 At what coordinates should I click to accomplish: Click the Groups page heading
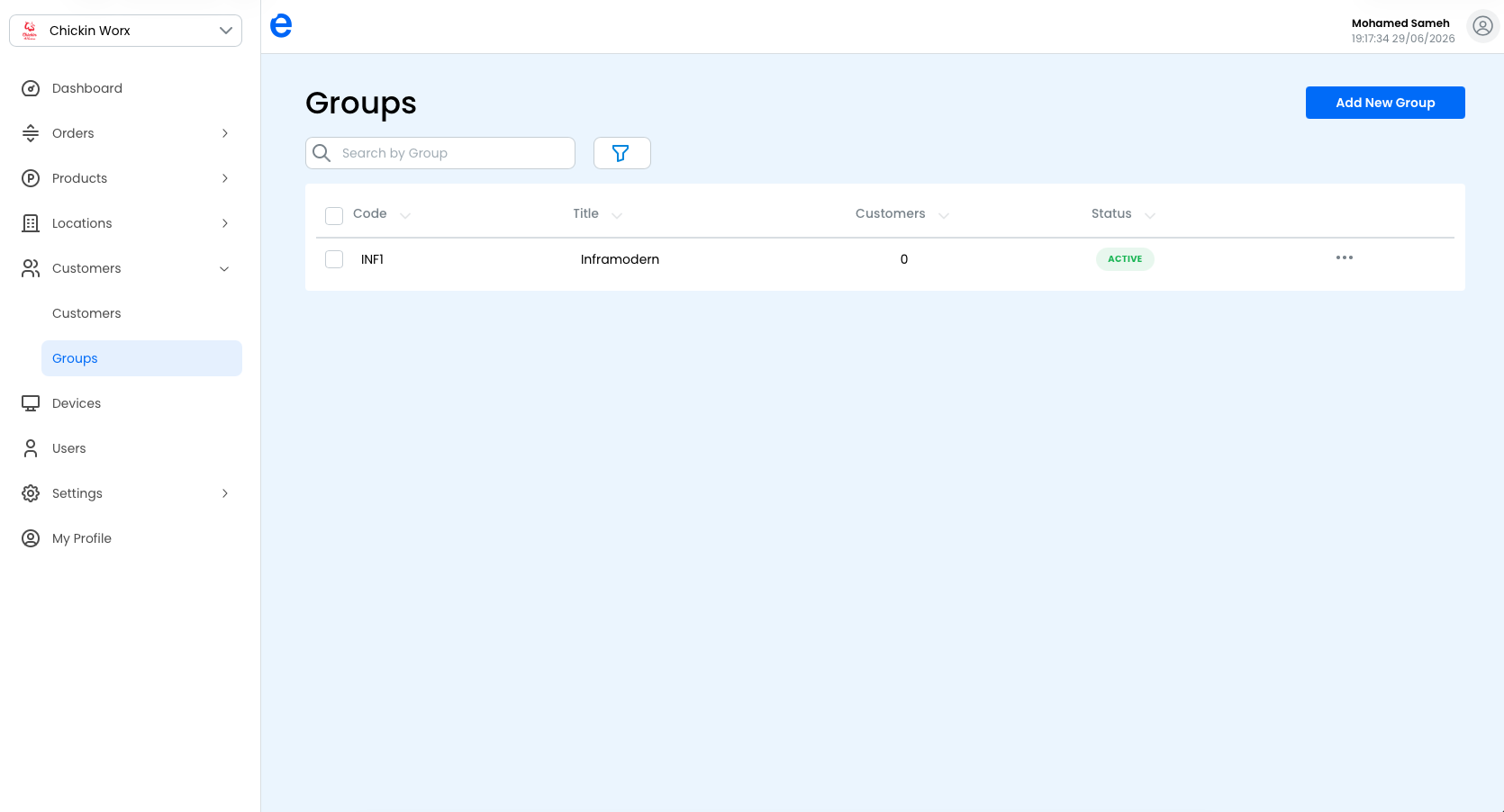pos(361,104)
